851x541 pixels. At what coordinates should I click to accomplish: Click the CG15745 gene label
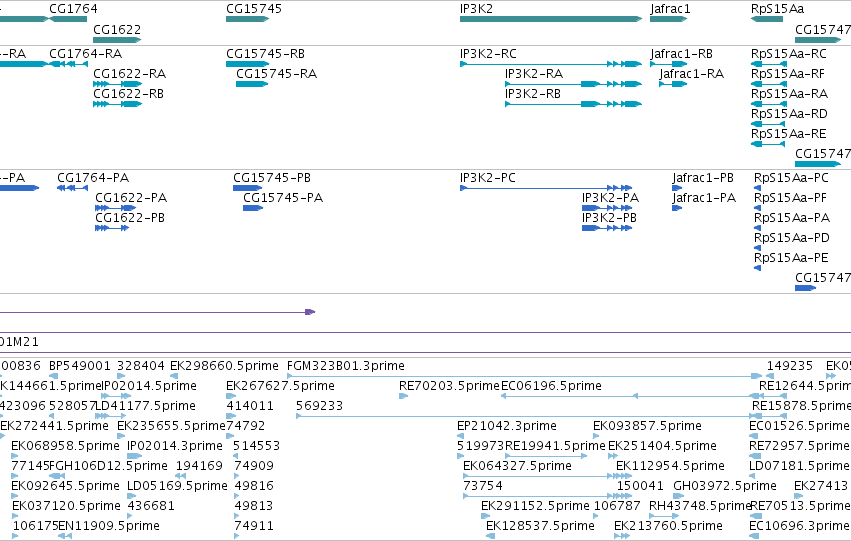(254, 9)
